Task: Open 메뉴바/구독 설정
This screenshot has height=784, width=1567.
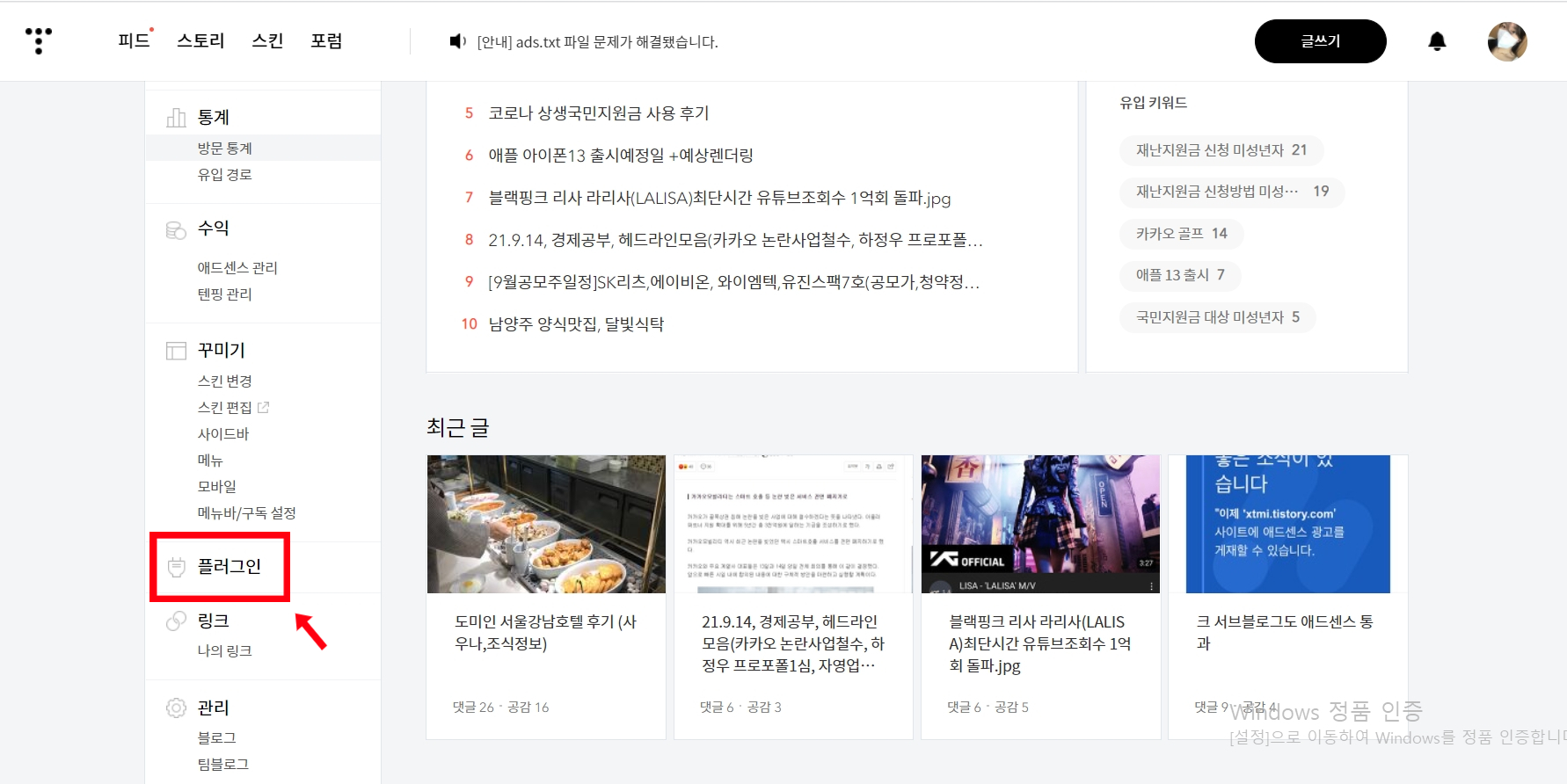Action: (246, 512)
